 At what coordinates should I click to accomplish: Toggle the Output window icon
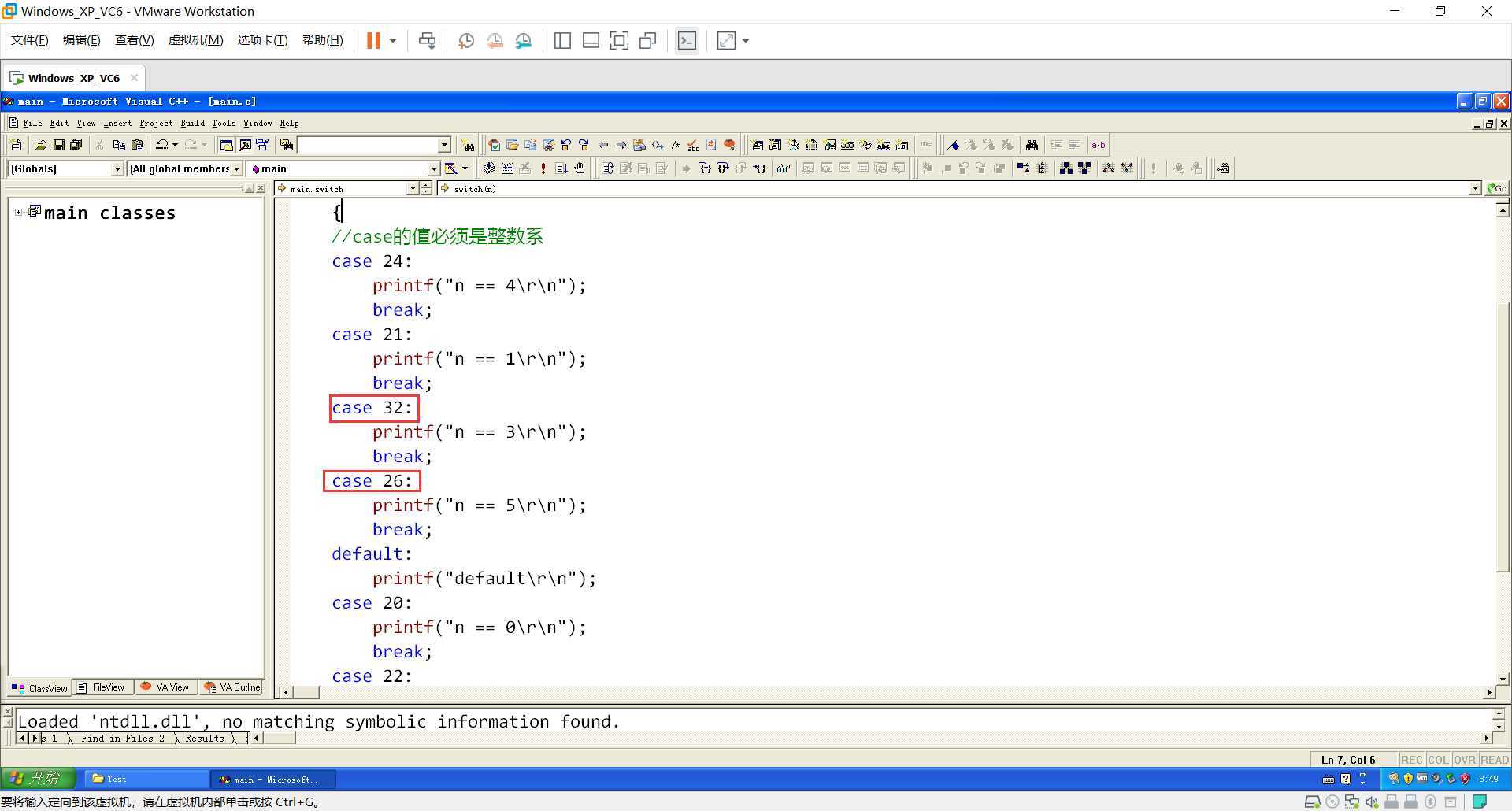[x=245, y=145]
